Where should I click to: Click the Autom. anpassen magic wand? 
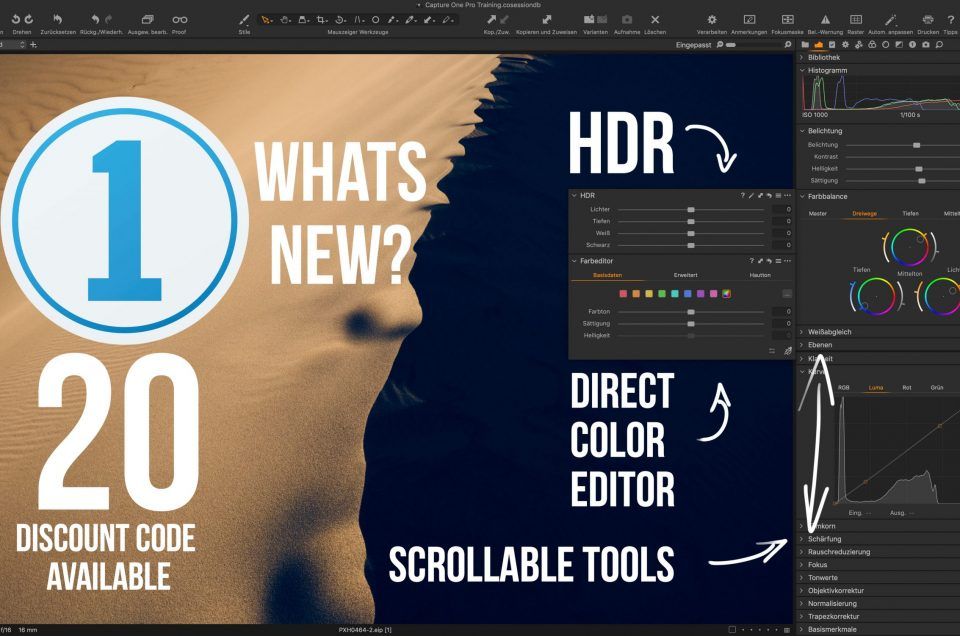[890, 20]
